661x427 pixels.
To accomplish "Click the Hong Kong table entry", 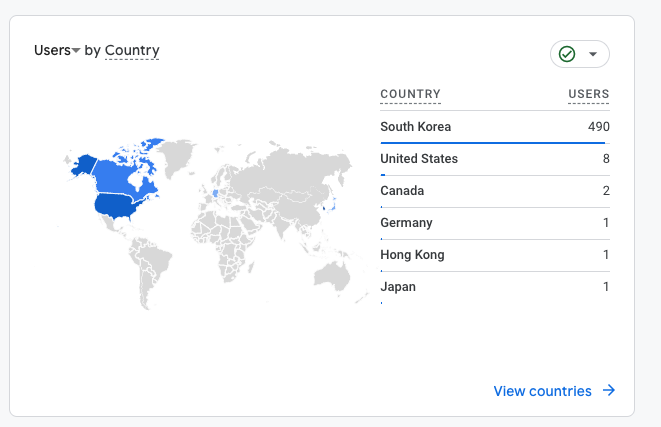I will click(495, 255).
